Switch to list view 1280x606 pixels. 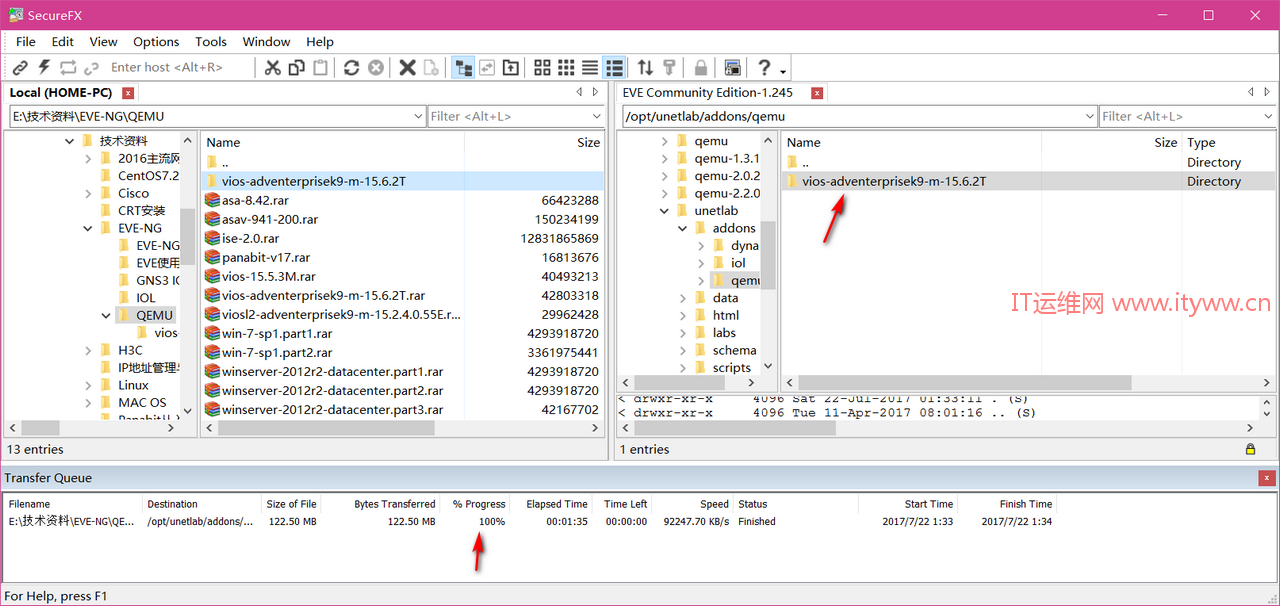[590, 67]
